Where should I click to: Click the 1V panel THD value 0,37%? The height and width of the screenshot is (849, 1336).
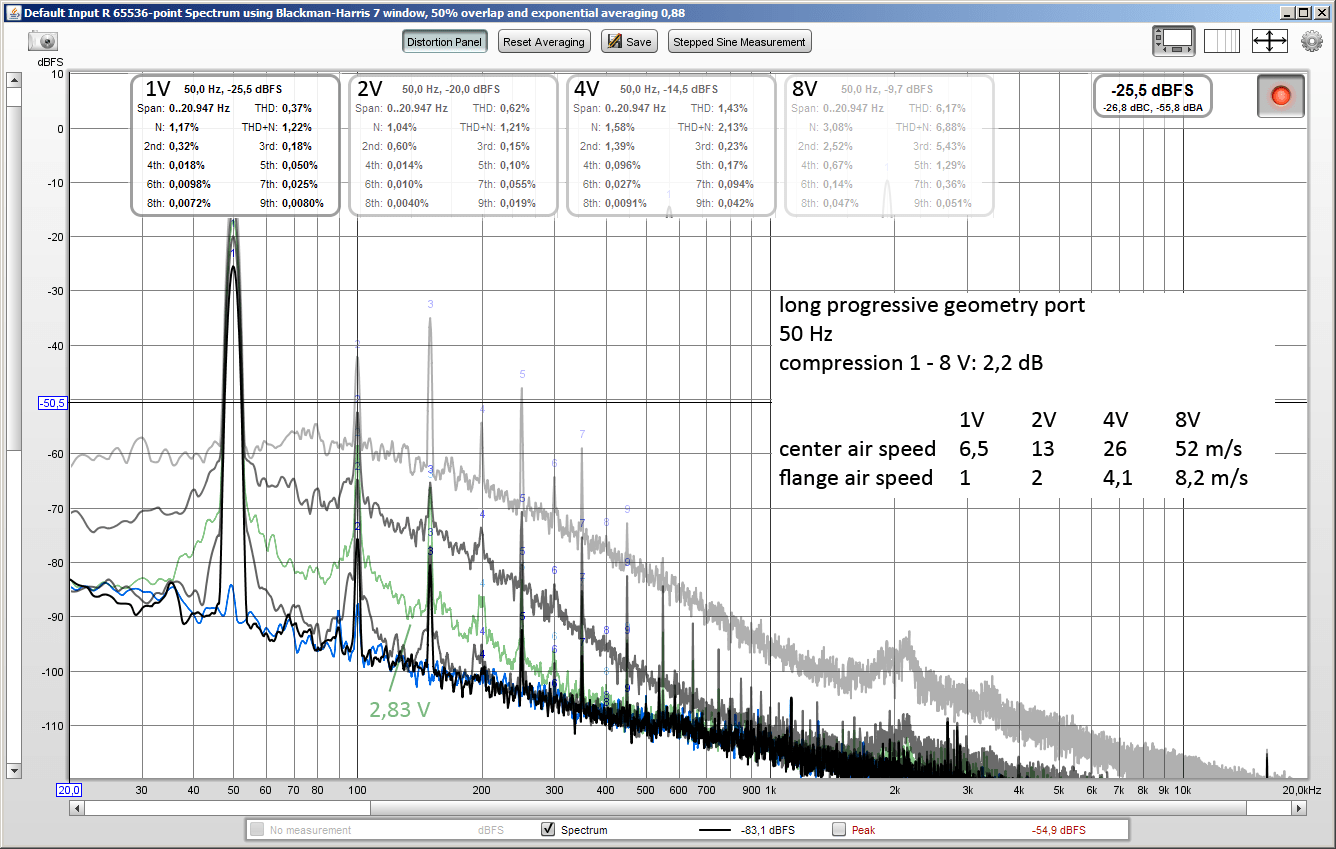pos(296,108)
